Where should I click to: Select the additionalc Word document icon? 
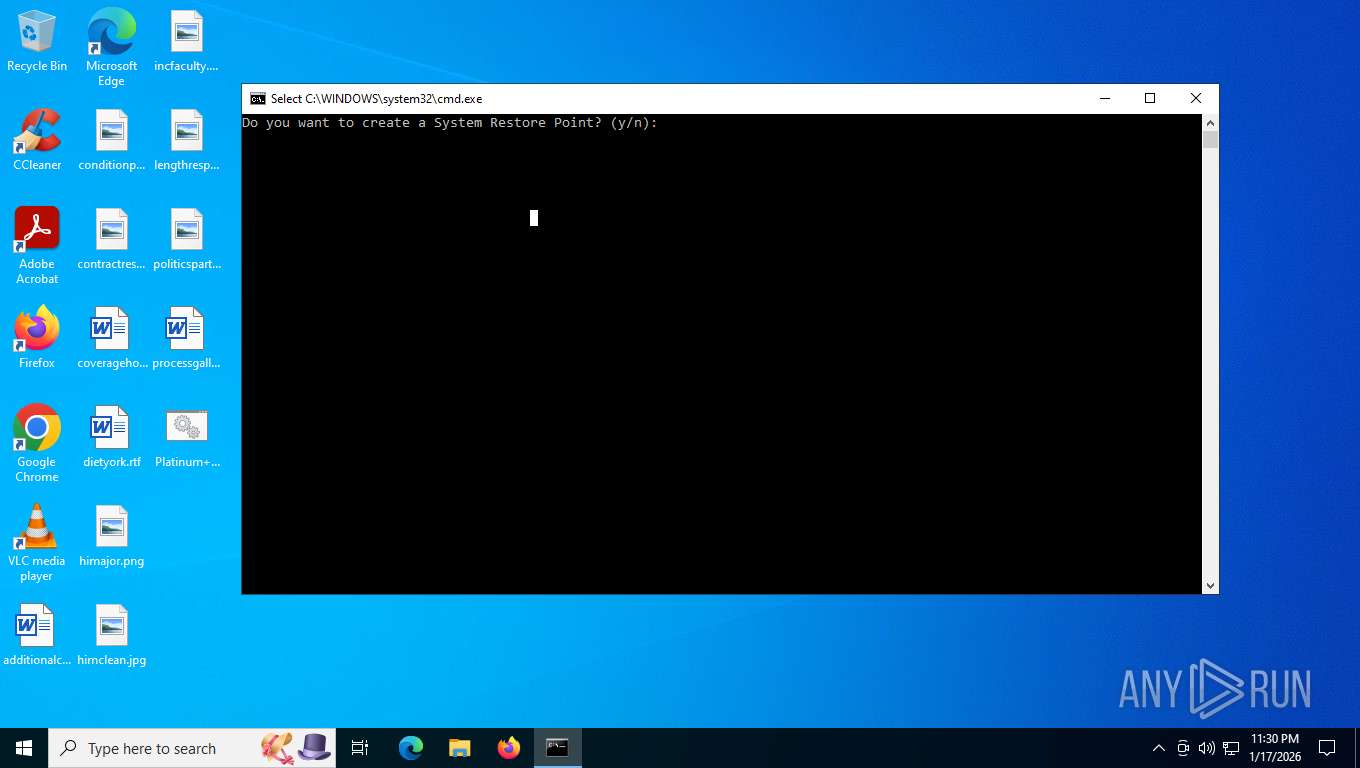pos(37,635)
